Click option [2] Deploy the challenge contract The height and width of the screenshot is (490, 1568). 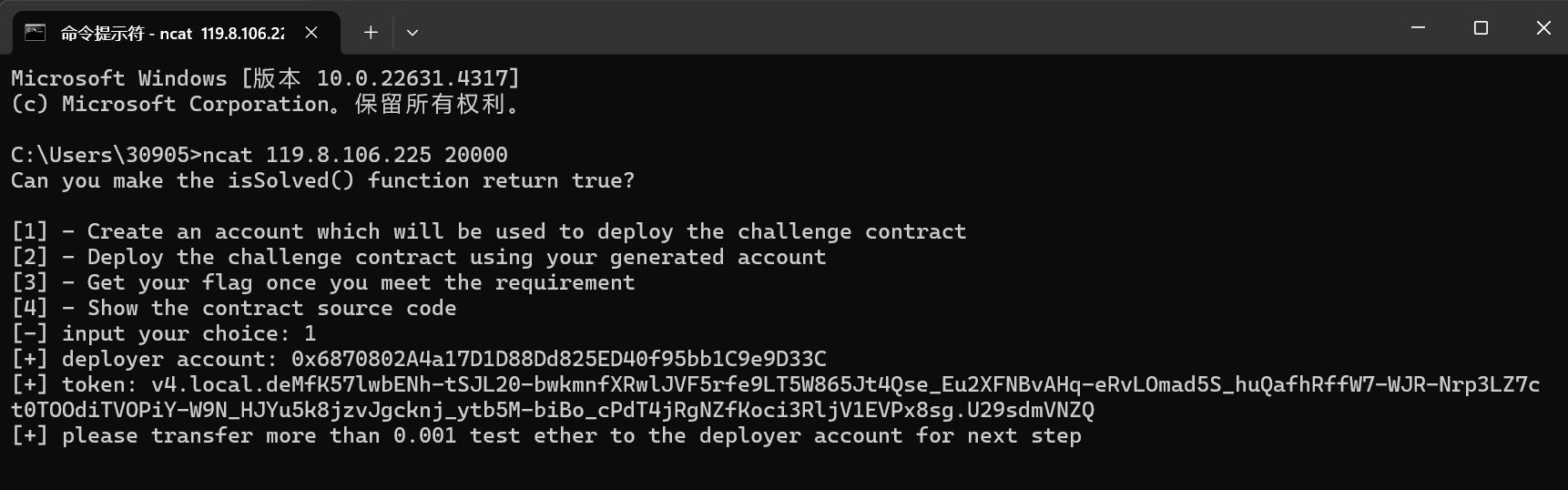click(x=419, y=257)
